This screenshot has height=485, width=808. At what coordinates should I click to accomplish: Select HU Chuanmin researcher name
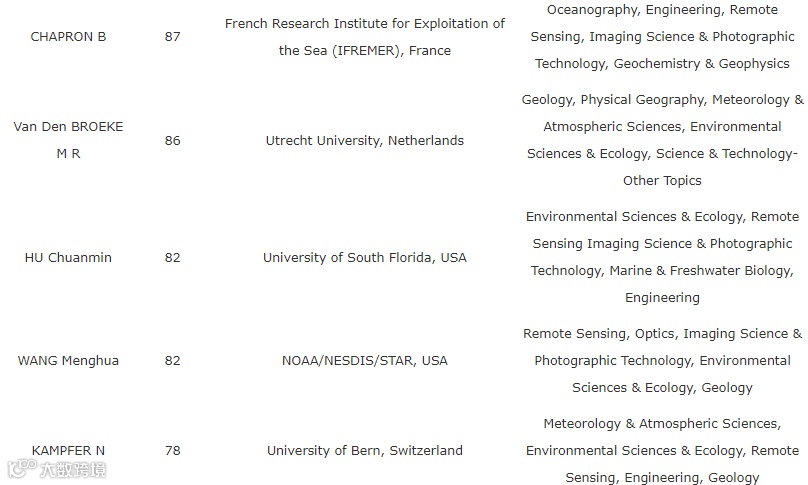pyautogui.click(x=68, y=257)
